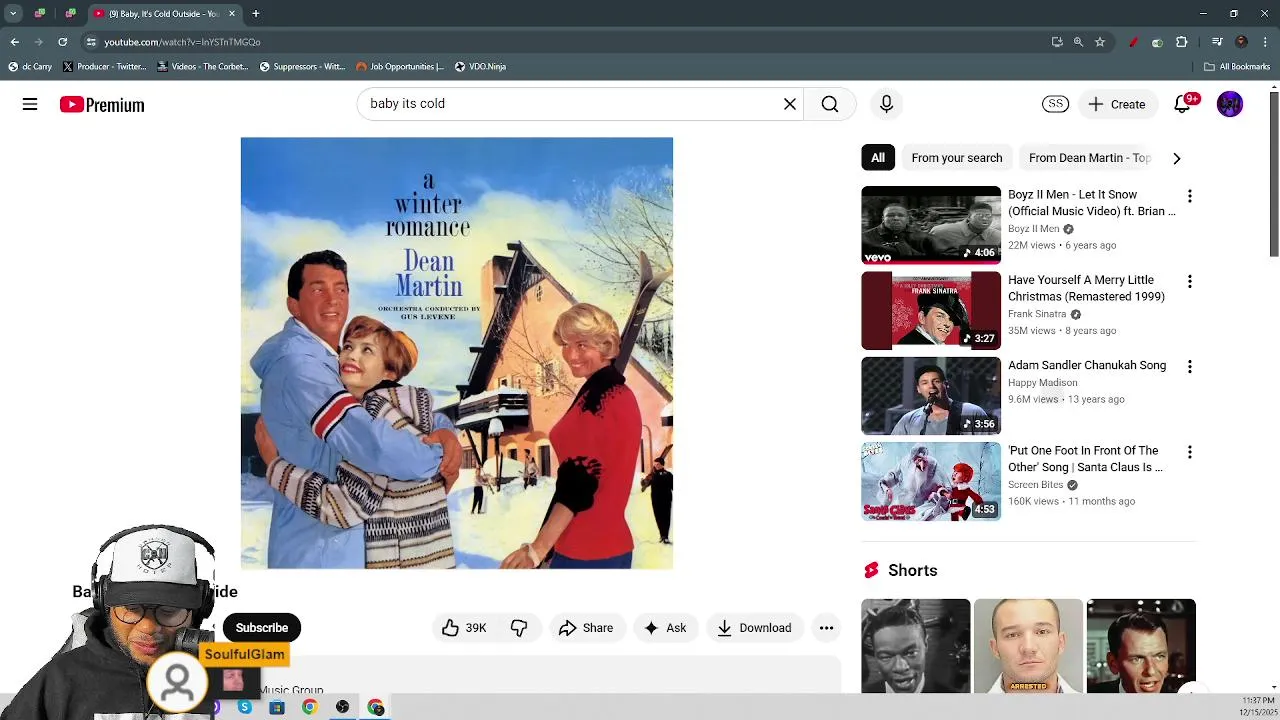Click the Ask button
Image resolution: width=1280 pixels, height=720 pixels.
tap(665, 628)
